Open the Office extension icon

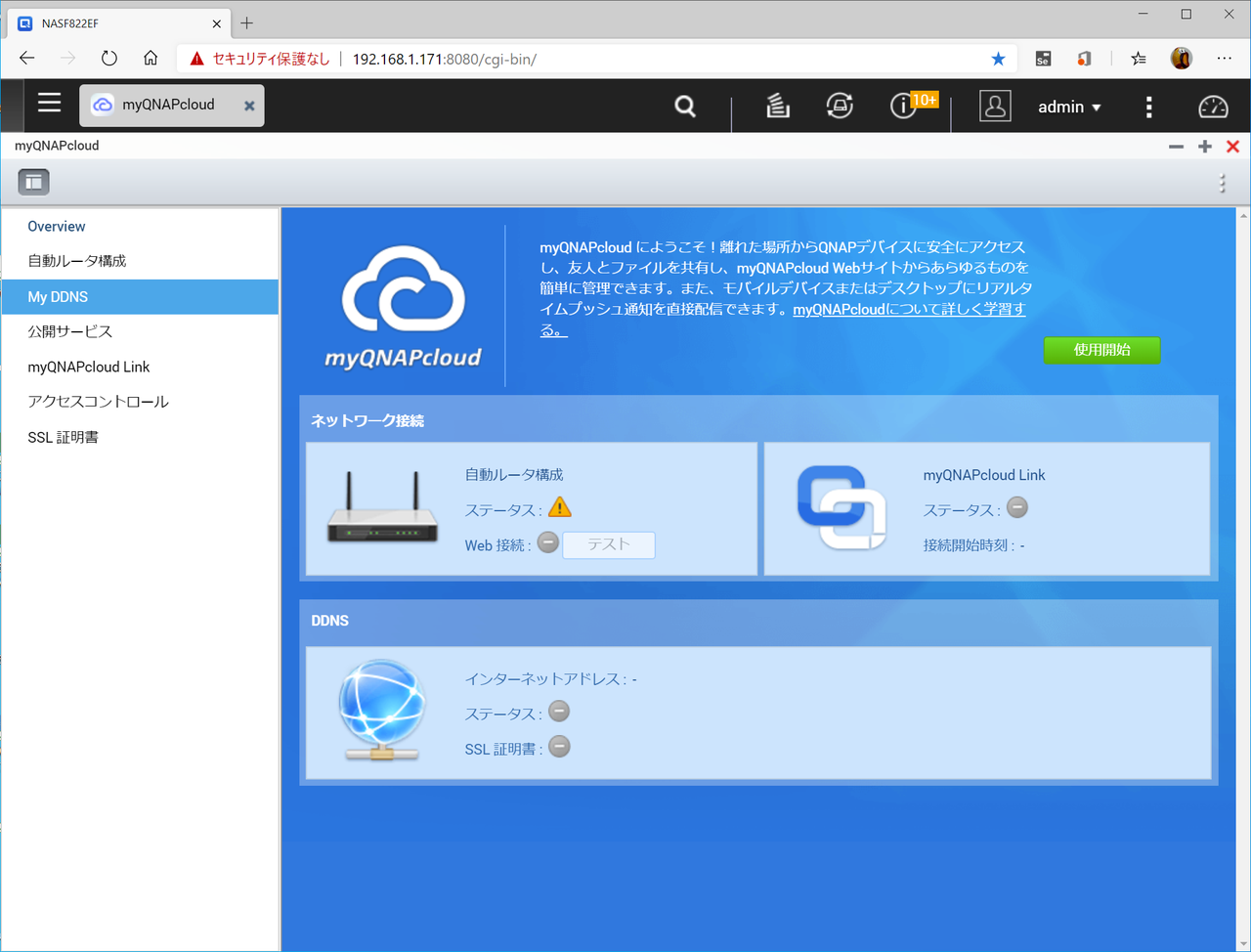[1084, 59]
